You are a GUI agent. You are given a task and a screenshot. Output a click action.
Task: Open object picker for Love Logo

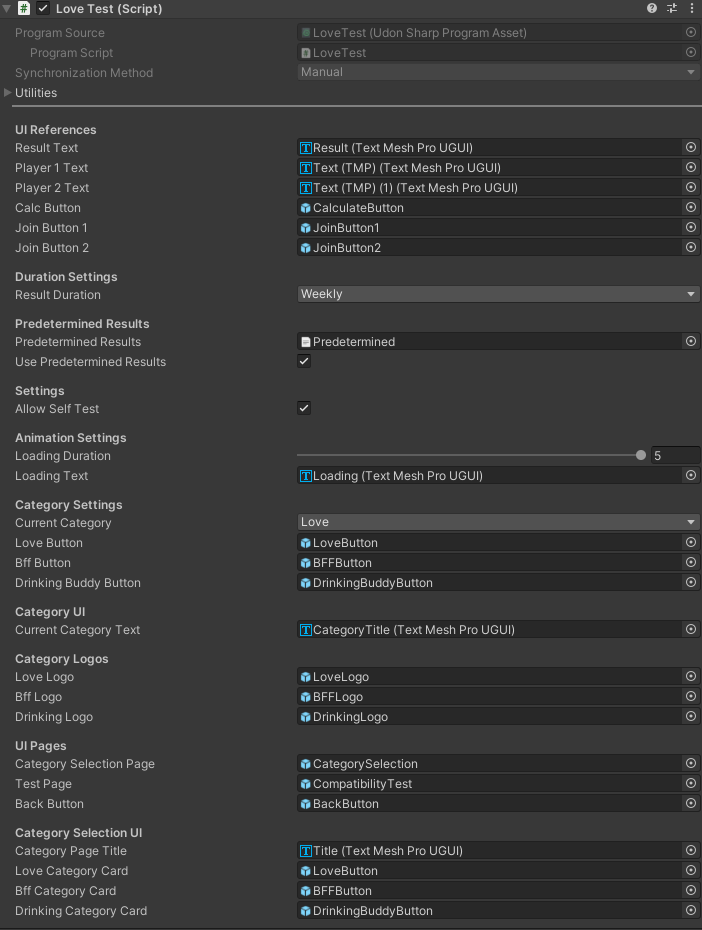(690, 677)
